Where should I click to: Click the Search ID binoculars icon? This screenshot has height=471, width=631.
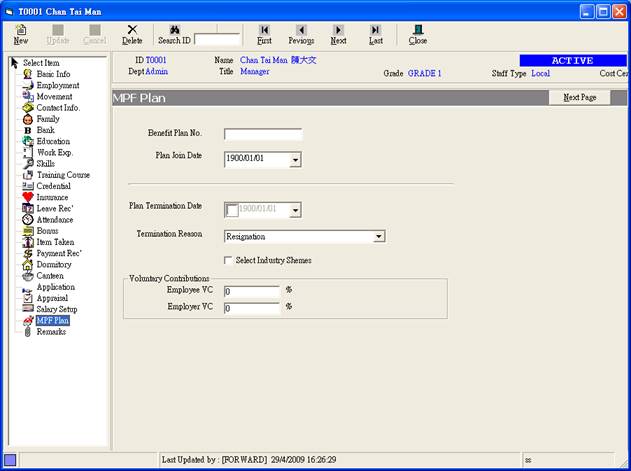pyautogui.click(x=174, y=30)
